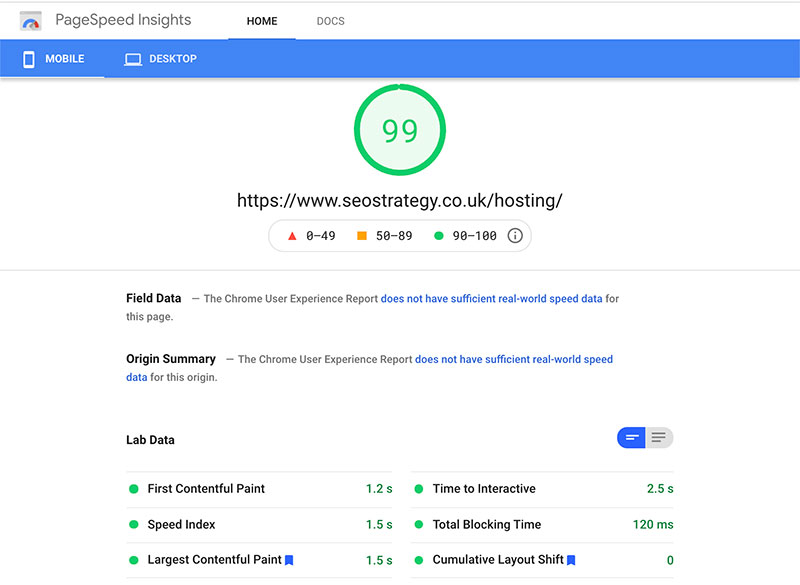Click the 1.2 s First Contentful Paint value
Viewport: 800px width, 585px height.
tap(379, 489)
